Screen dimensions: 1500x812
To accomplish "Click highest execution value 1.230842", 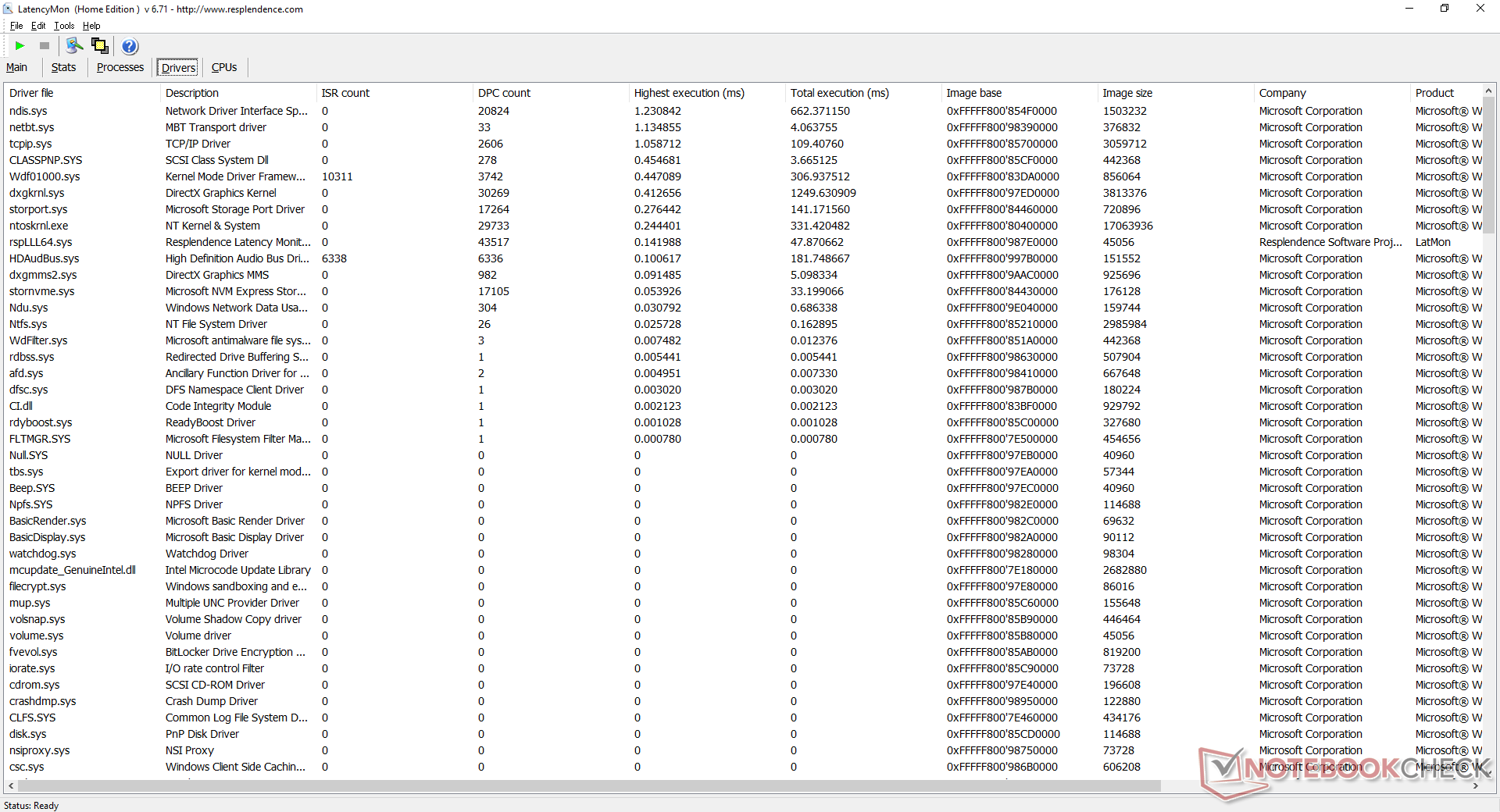I will pyautogui.click(x=658, y=111).
